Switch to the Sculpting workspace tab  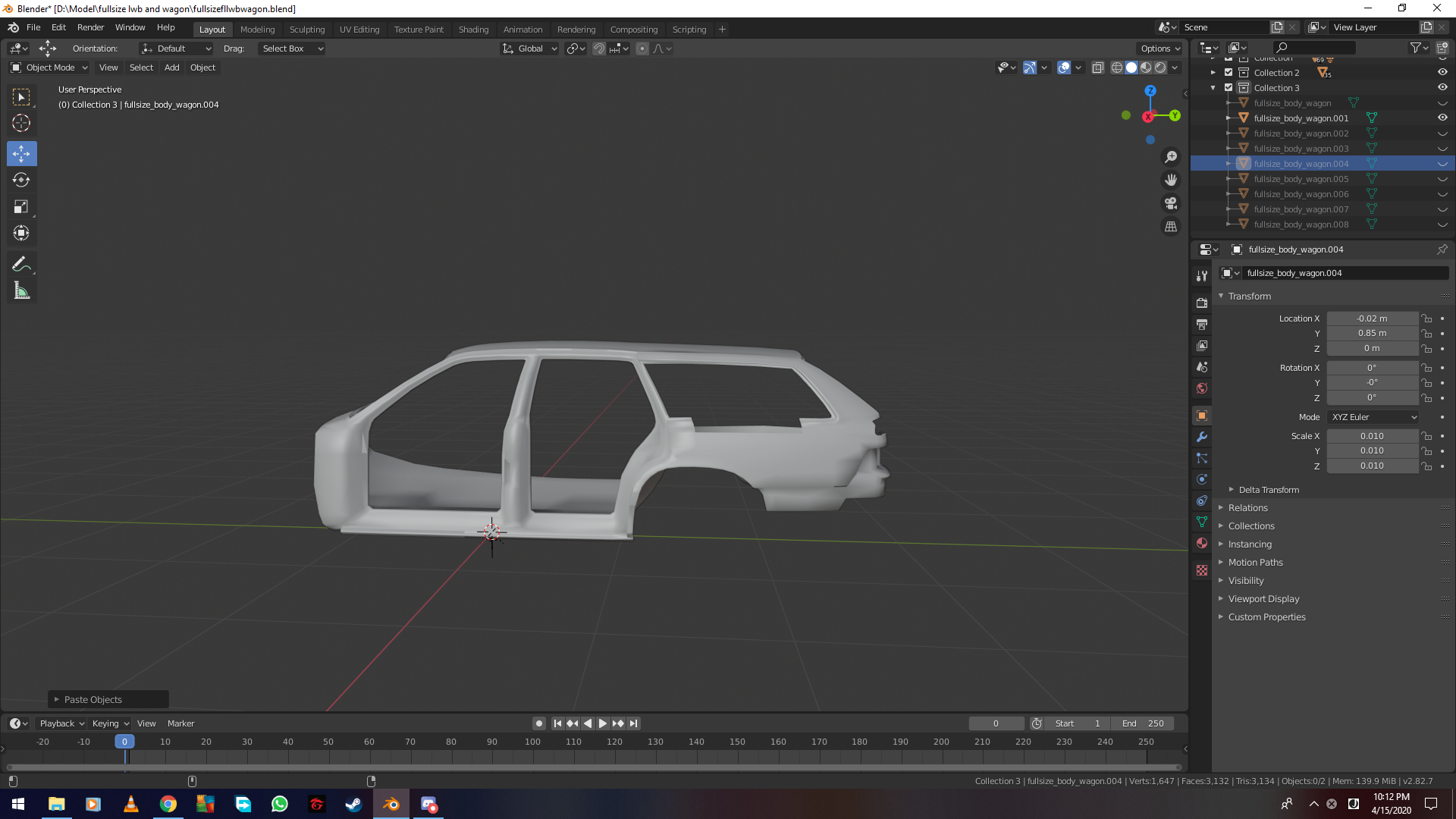(x=306, y=30)
